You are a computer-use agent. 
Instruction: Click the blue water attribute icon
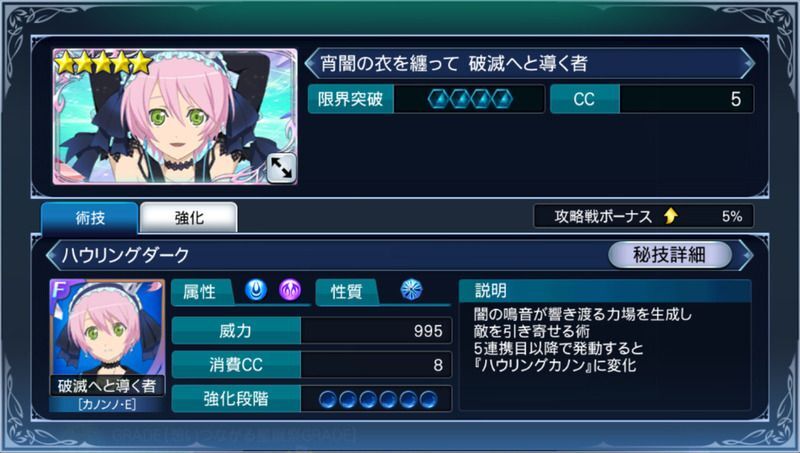pos(256,291)
